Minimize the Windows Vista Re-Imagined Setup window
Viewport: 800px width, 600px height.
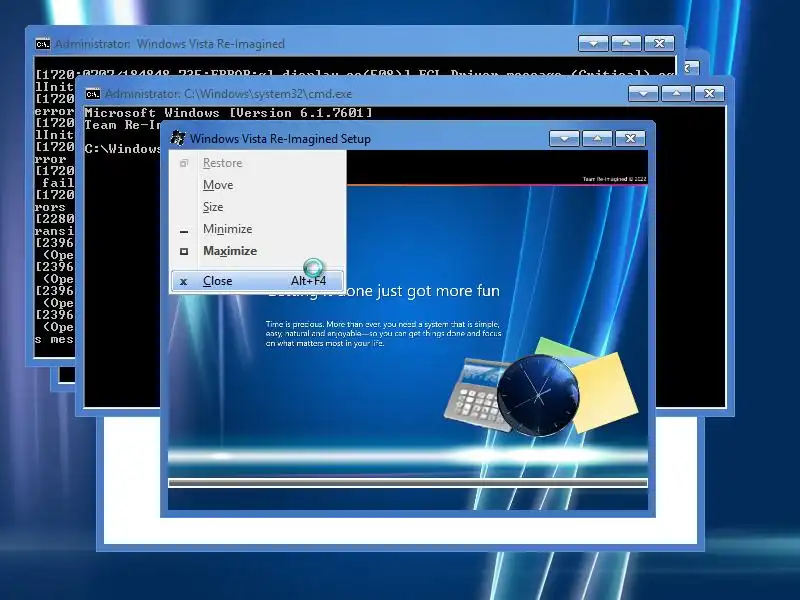coord(564,138)
